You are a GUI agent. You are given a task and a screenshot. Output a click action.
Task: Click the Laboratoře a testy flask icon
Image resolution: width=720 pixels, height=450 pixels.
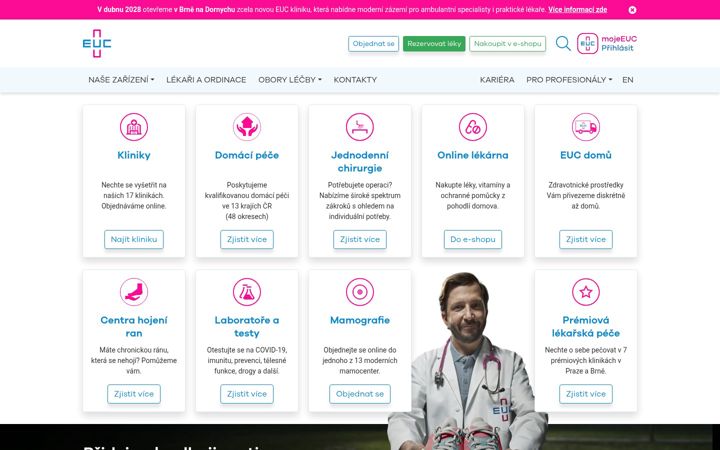pos(247,292)
